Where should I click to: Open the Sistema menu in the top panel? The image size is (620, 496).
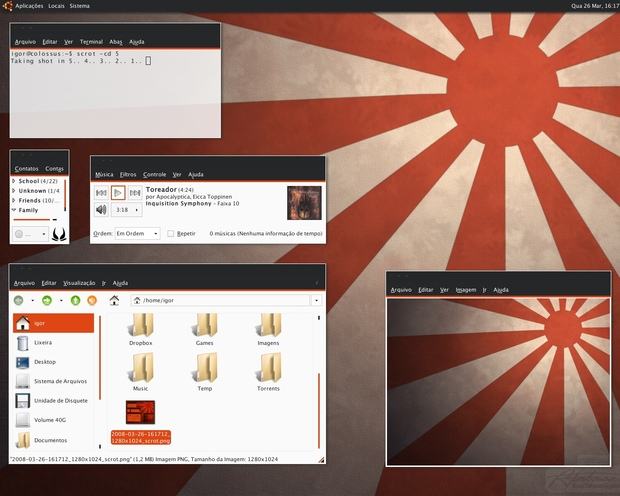point(79,6)
